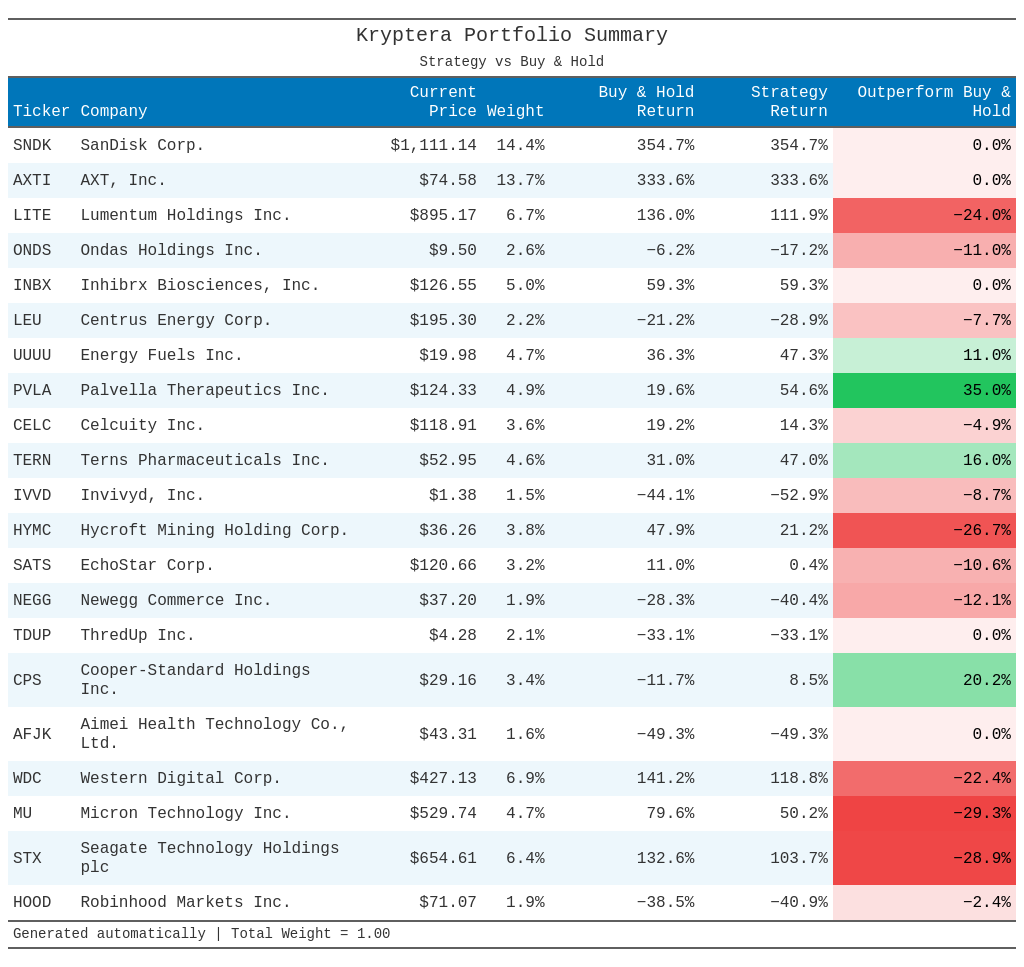Click the CELC ticker cell
Image resolution: width=1024 pixels, height=967 pixels.
pos(32,425)
